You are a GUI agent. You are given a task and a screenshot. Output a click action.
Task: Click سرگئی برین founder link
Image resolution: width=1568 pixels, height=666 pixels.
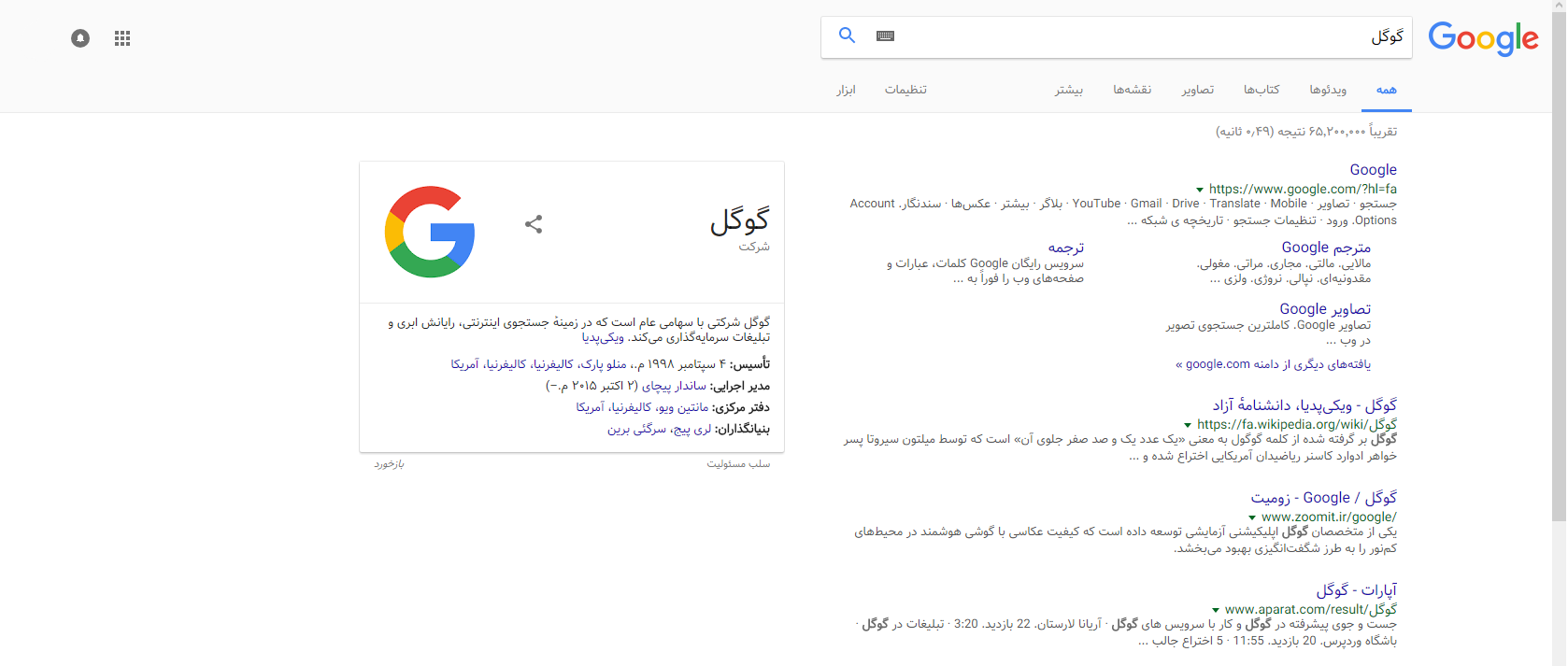coord(636,429)
